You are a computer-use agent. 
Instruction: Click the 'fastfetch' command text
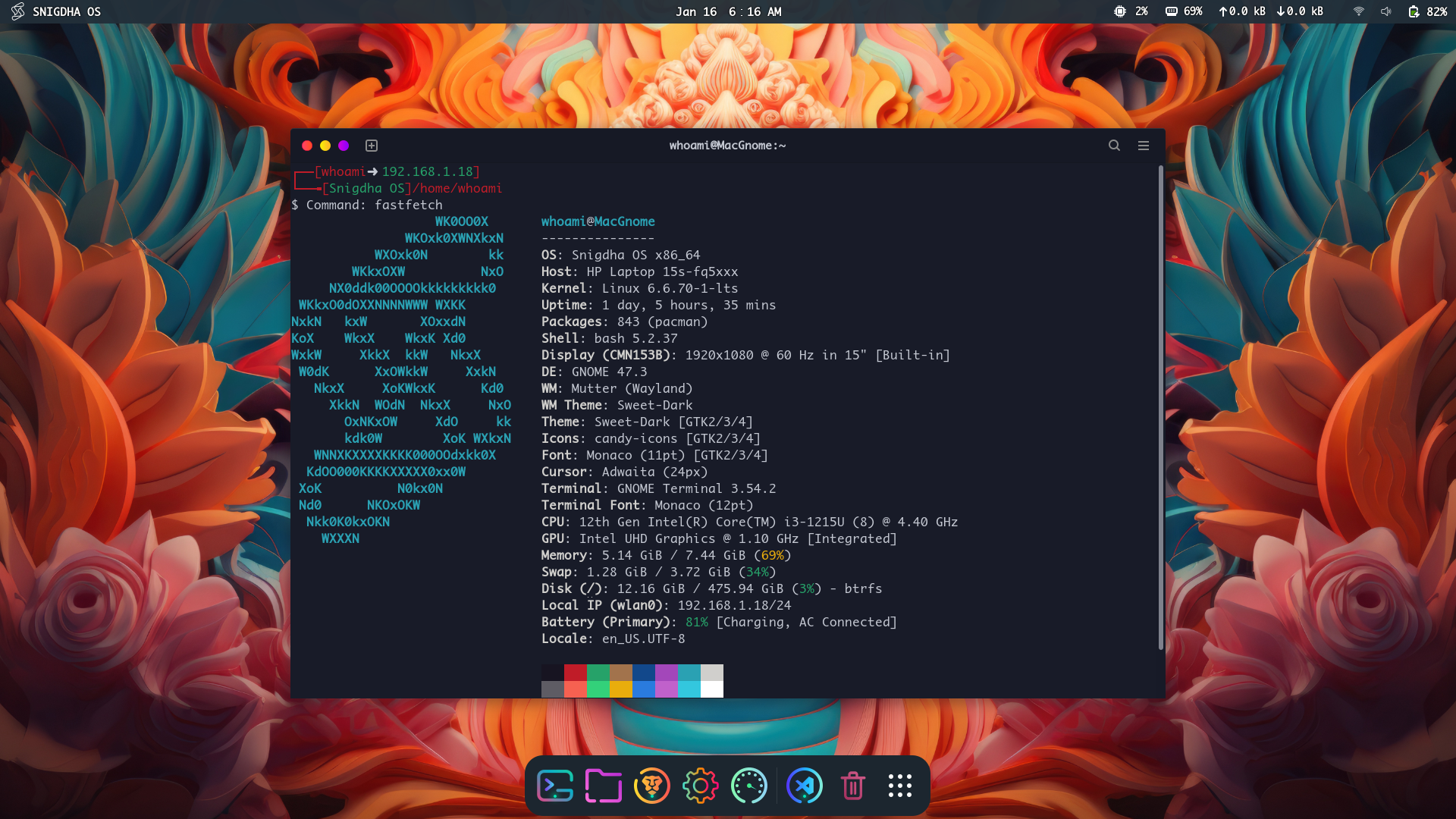pos(409,205)
